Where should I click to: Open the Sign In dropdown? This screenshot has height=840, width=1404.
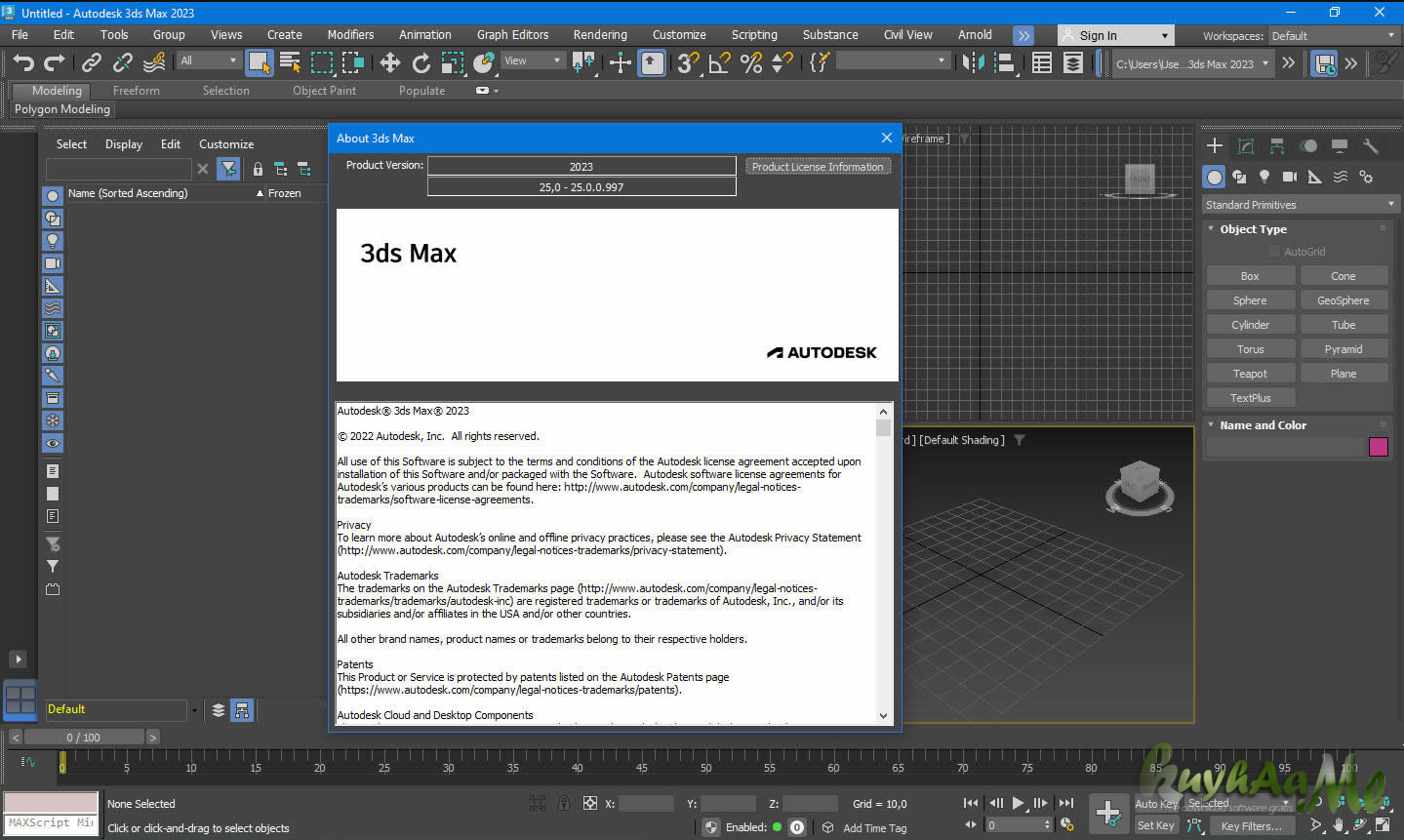point(1115,36)
